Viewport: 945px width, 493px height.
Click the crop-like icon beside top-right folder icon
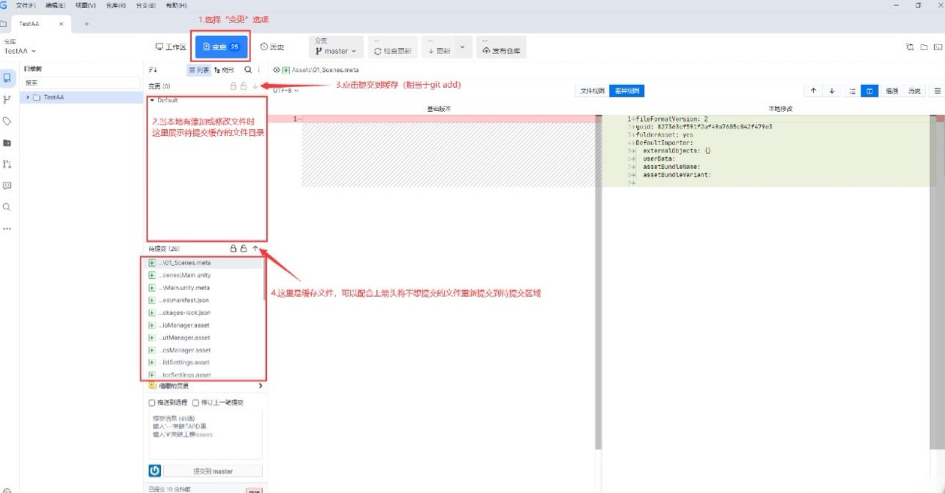tap(910, 47)
